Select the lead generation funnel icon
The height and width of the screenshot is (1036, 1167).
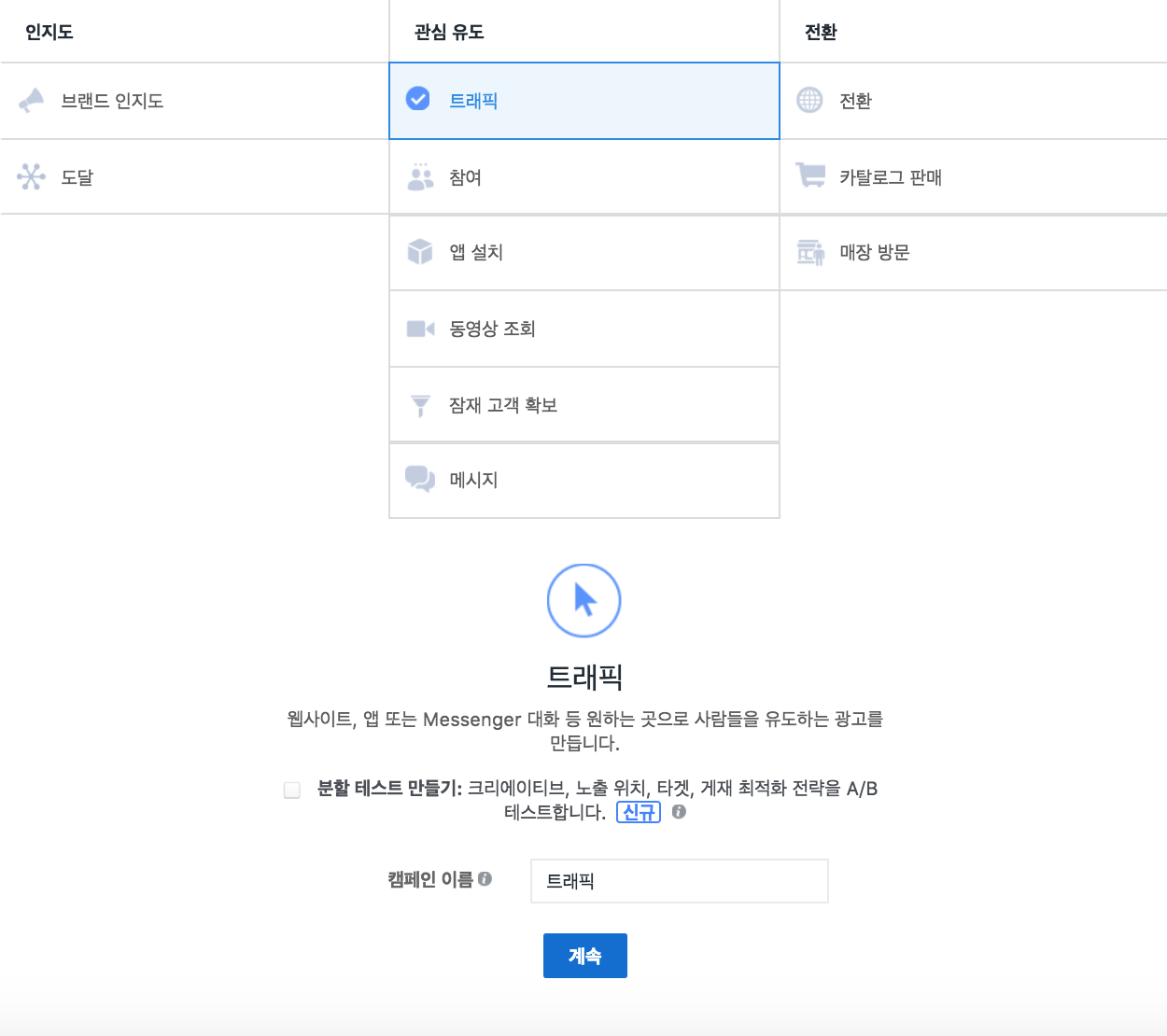pos(418,404)
